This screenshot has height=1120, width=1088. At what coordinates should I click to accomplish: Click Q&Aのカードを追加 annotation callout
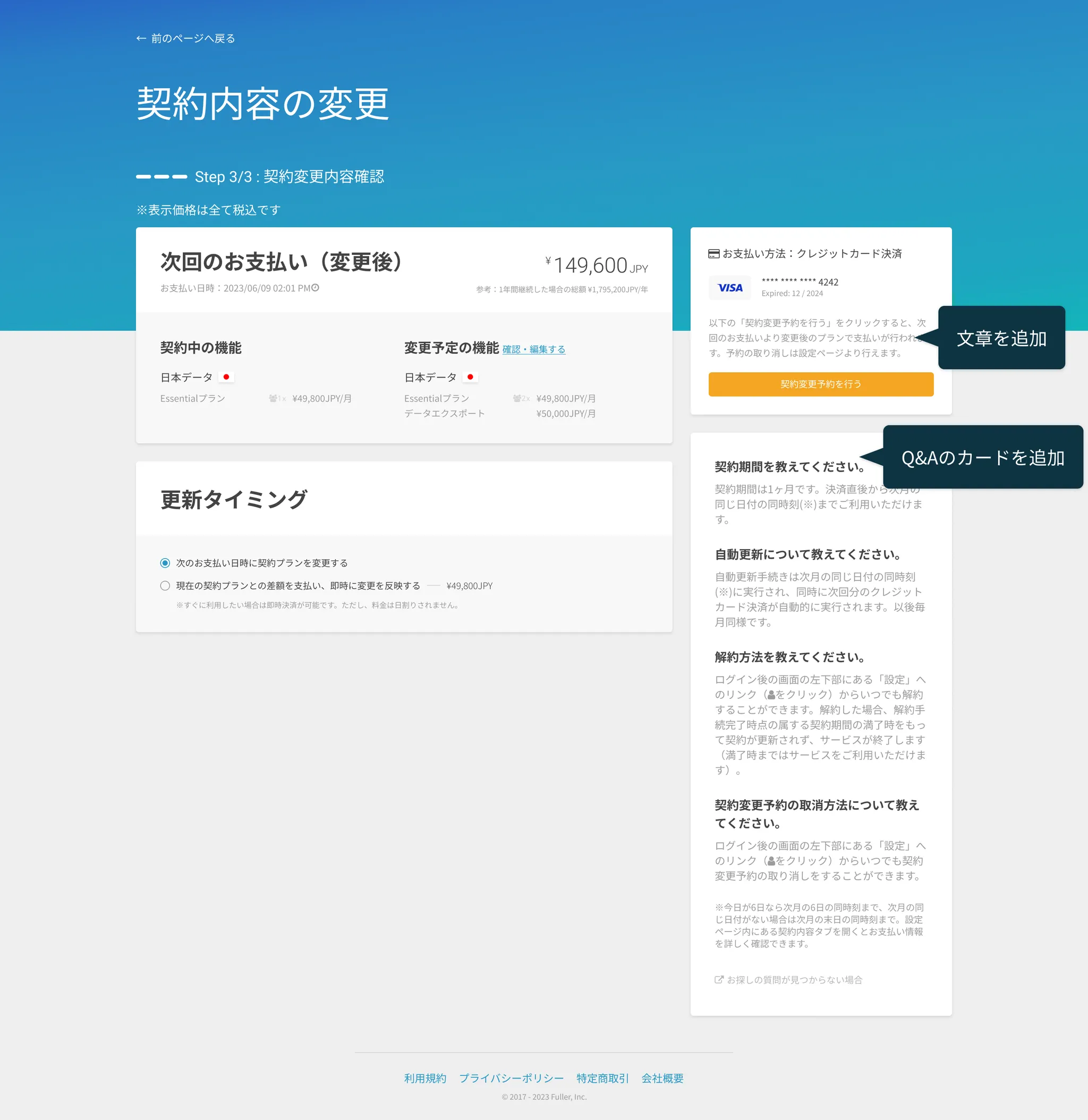[982, 457]
